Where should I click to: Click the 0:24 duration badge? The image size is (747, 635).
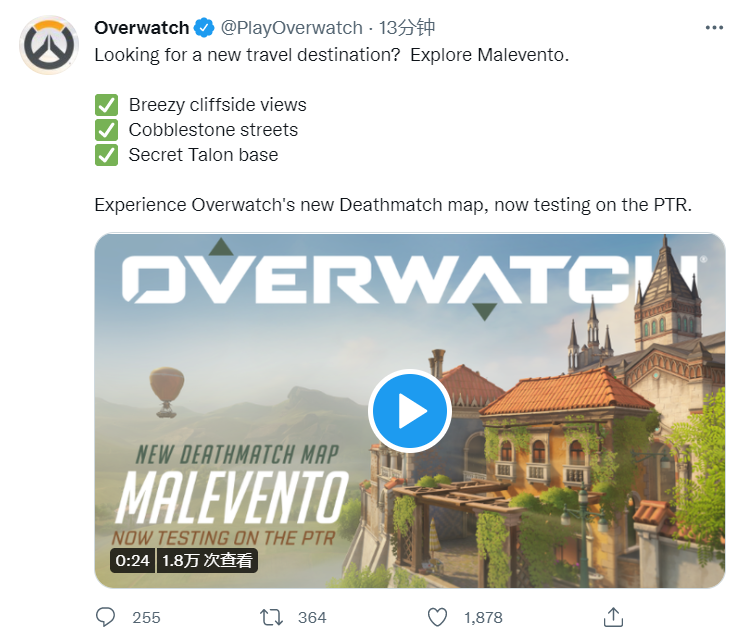(x=132, y=560)
